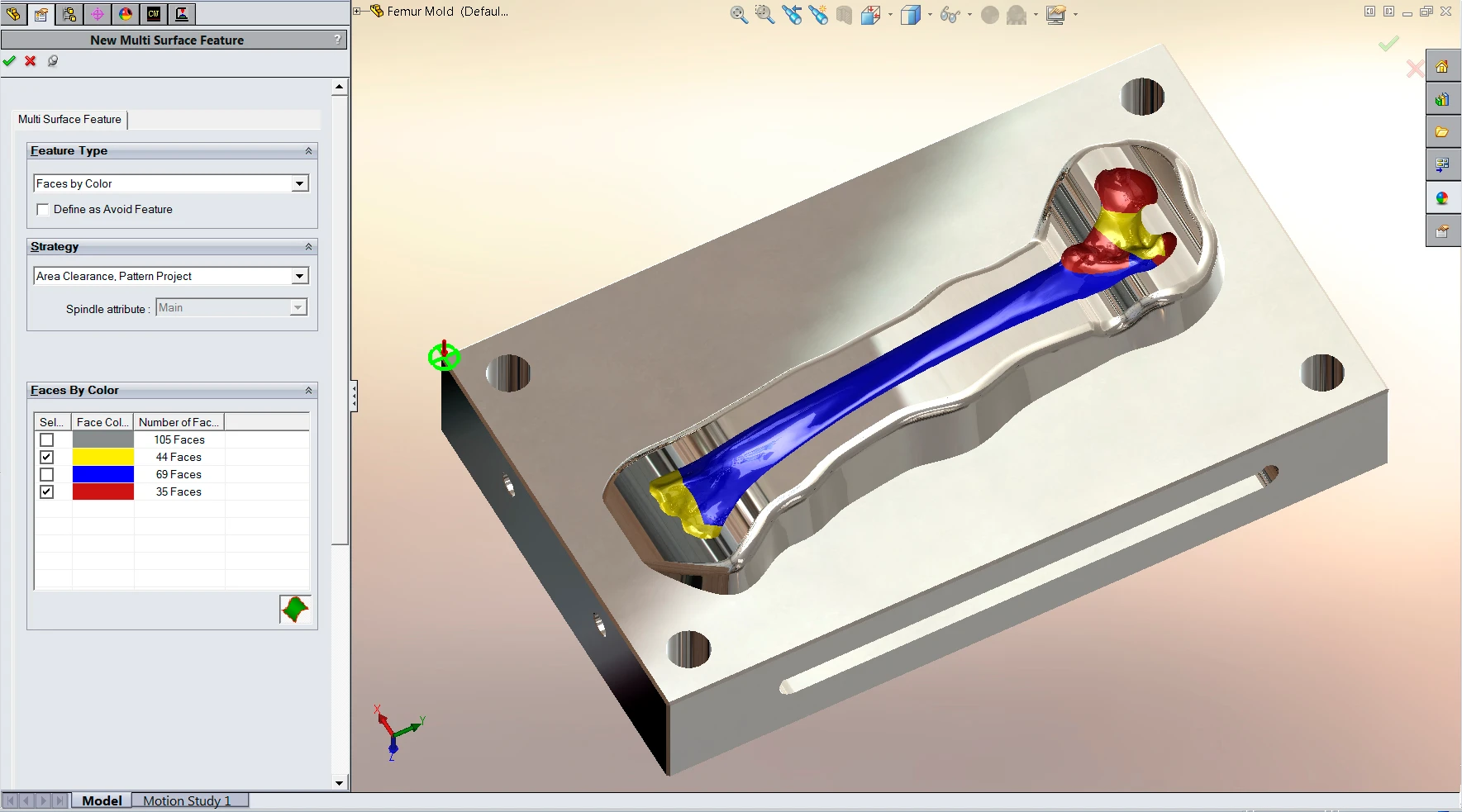
Task: Pin the property panel with the pushpin icon
Action: tap(53, 61)
